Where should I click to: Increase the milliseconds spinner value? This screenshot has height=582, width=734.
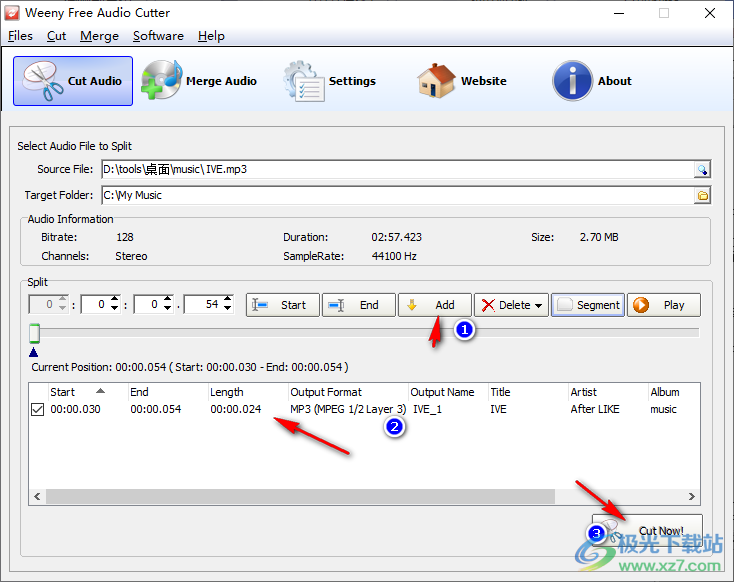(x=227, y=300)
